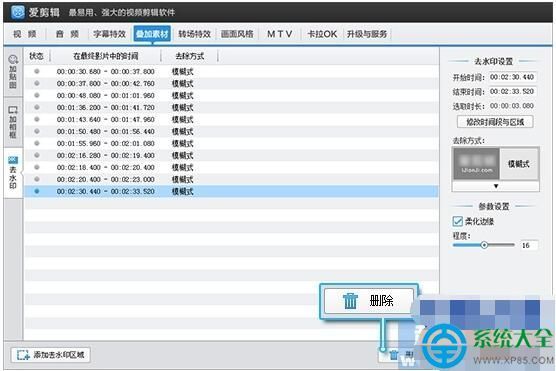The image size is (556, 371).
Task: Toggle the 柔化边缘 checkbox
Action: click(x=457, y=221)
